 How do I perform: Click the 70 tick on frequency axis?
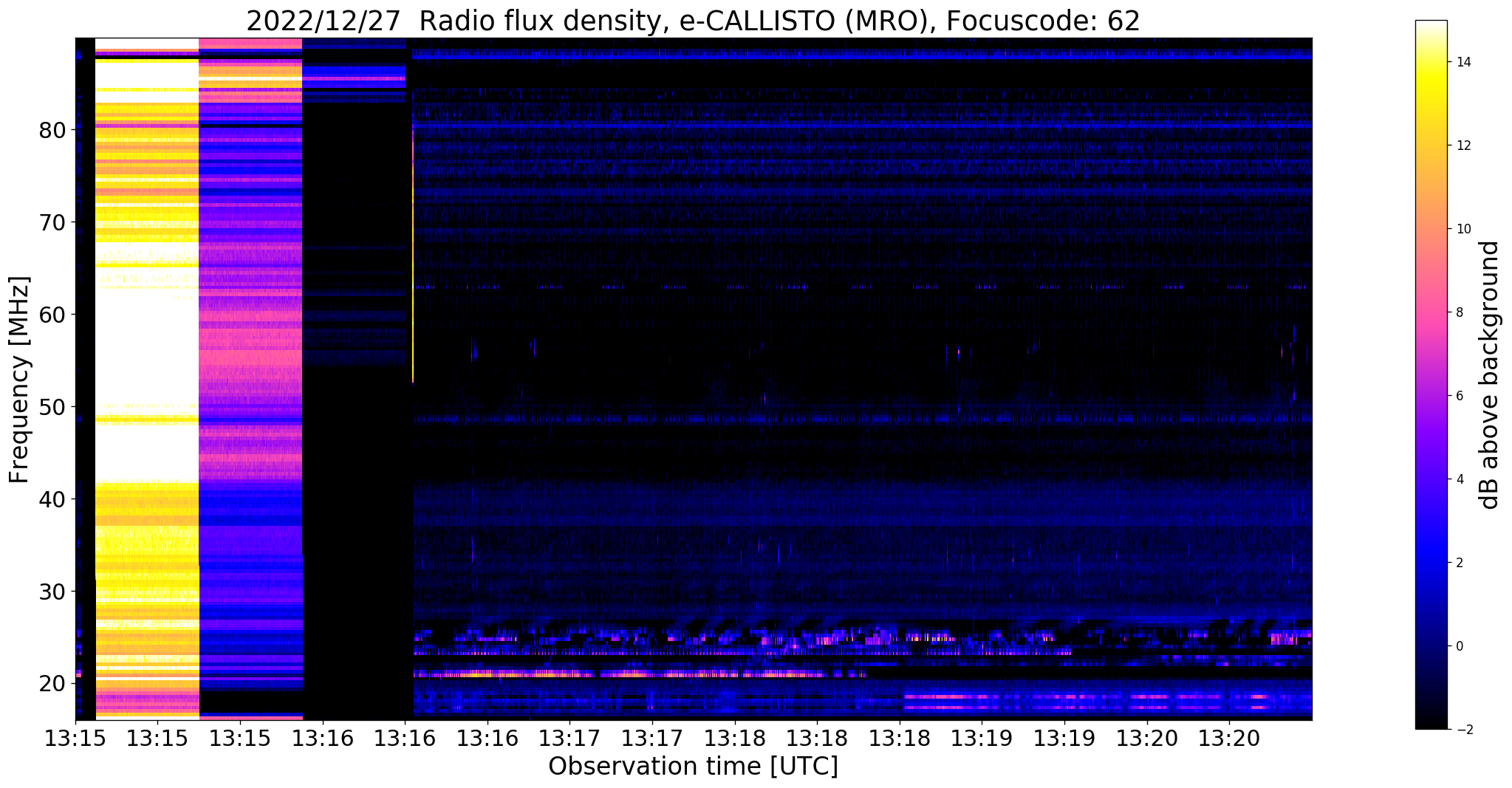tap(53, 222)
